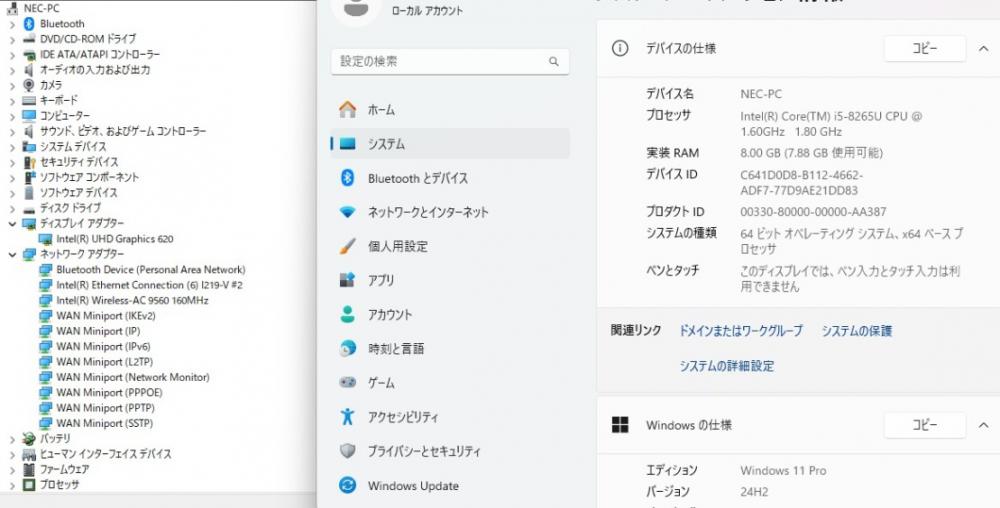Screen dimensions: 1000x508
Task: Click the person icon beside アカウント
Action: [348, 314]
